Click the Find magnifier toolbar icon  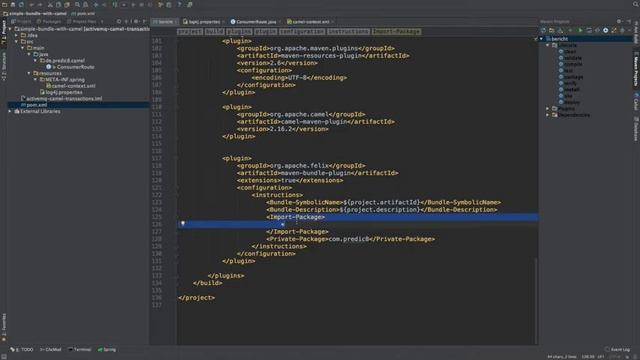77,4
